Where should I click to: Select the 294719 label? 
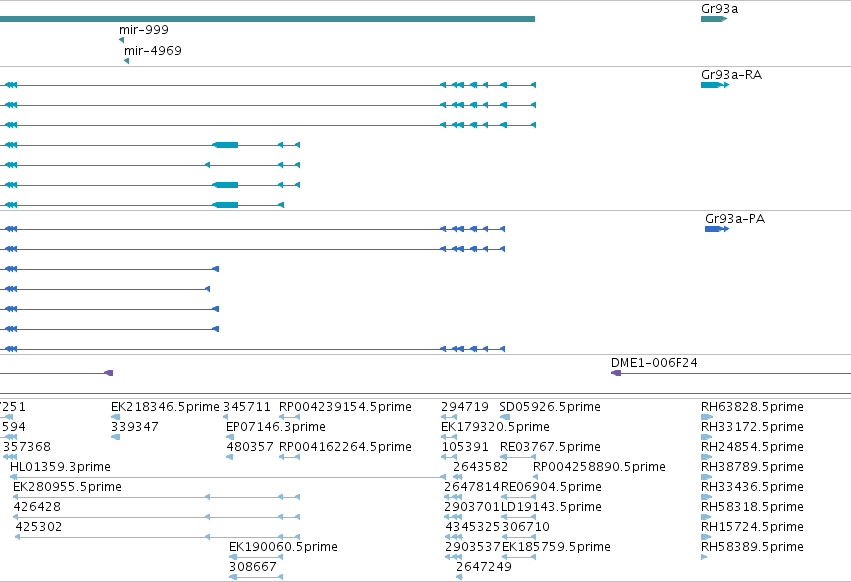465,407
